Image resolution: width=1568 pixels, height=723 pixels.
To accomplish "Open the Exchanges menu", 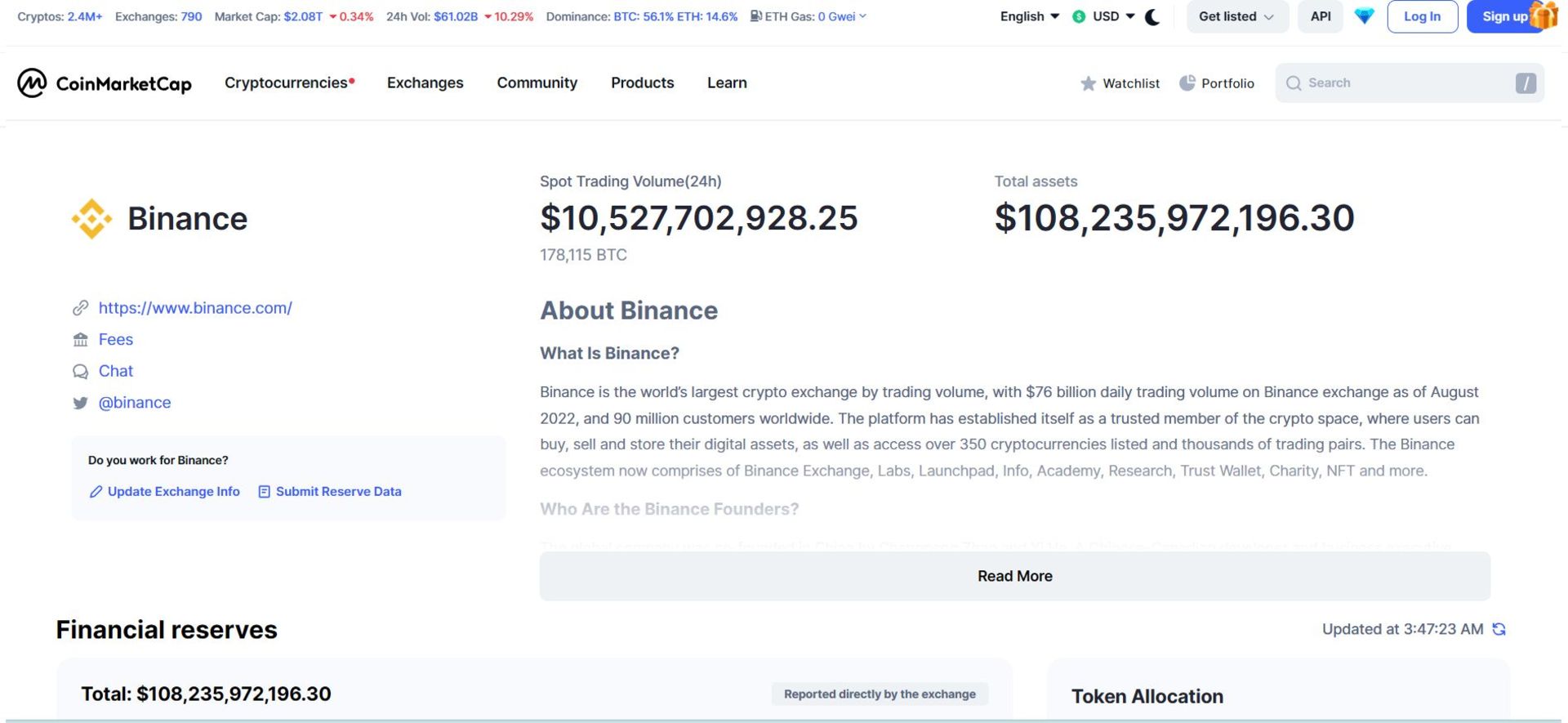I will (425, 83).
